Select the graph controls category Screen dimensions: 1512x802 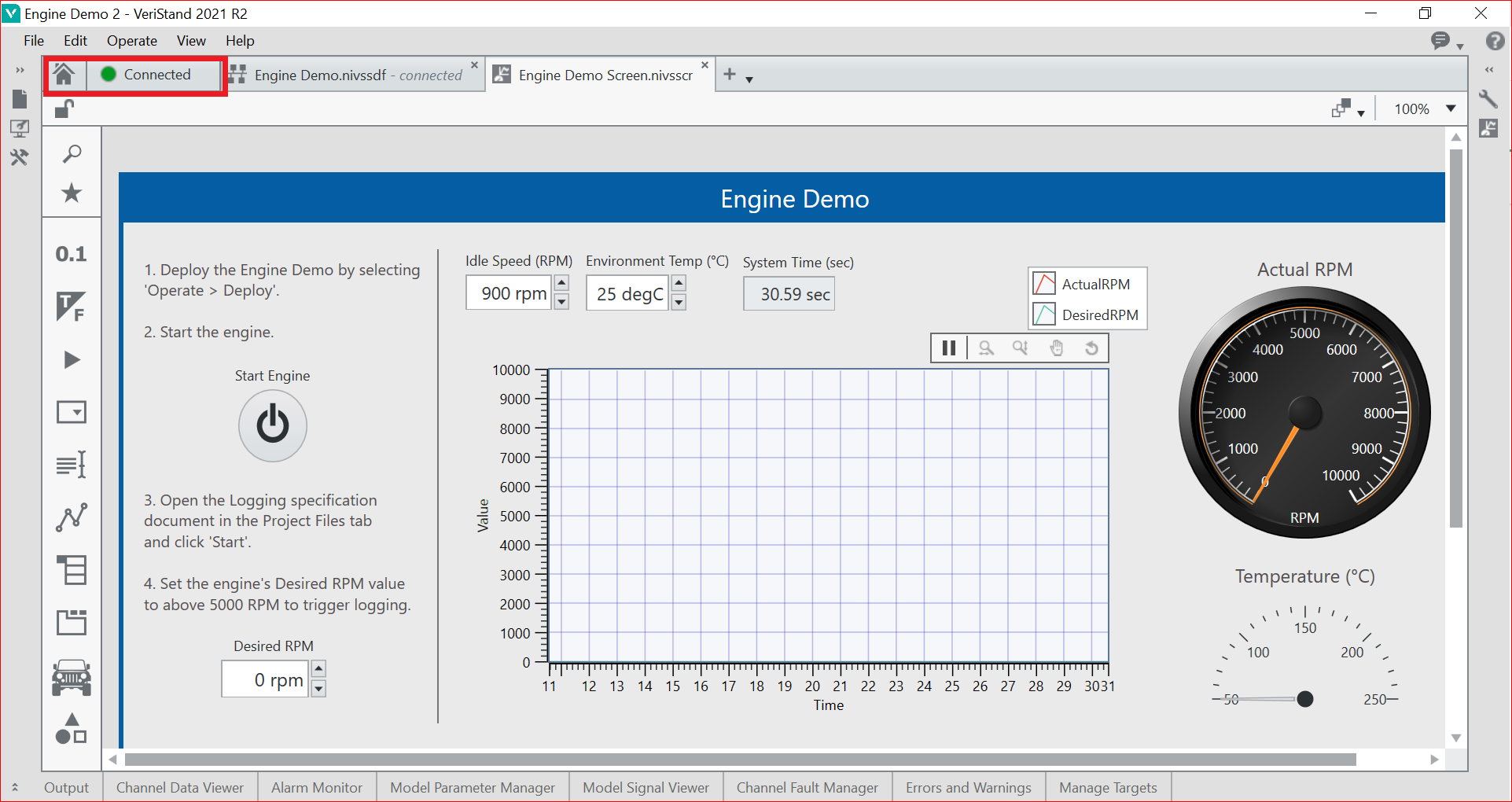[x=72, y=517]
